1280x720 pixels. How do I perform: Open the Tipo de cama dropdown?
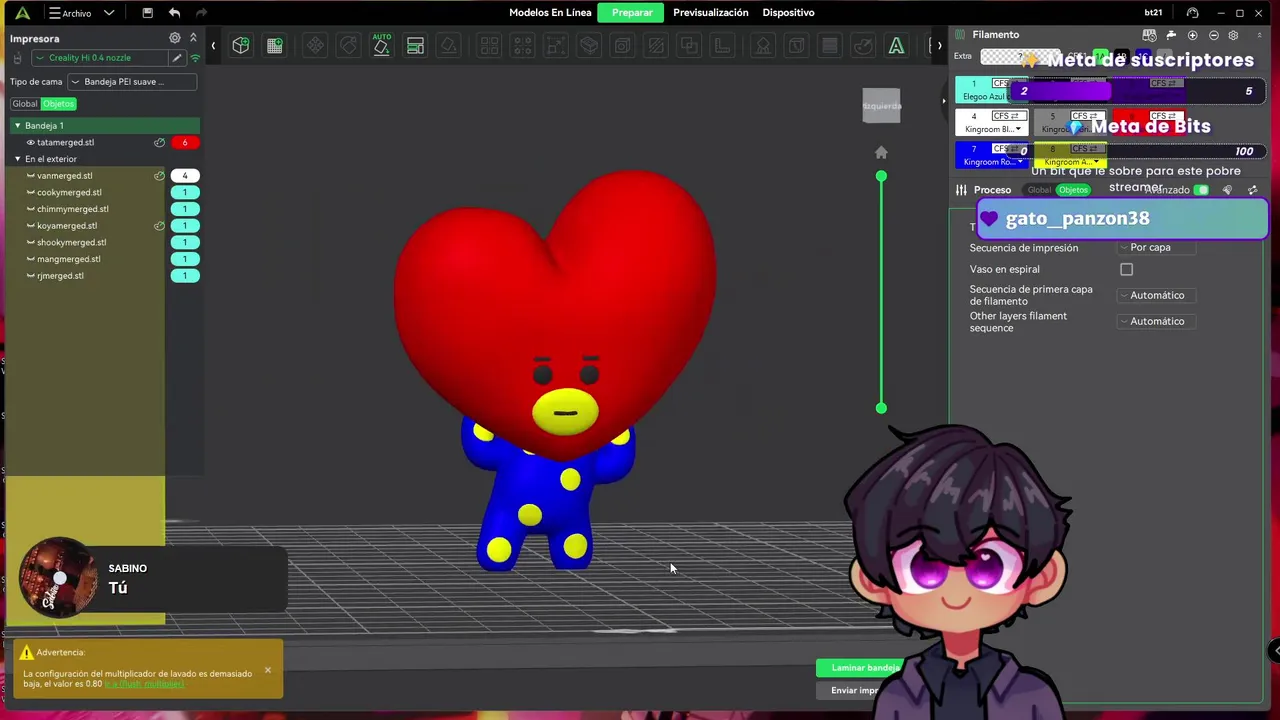(x=132, y=82)
